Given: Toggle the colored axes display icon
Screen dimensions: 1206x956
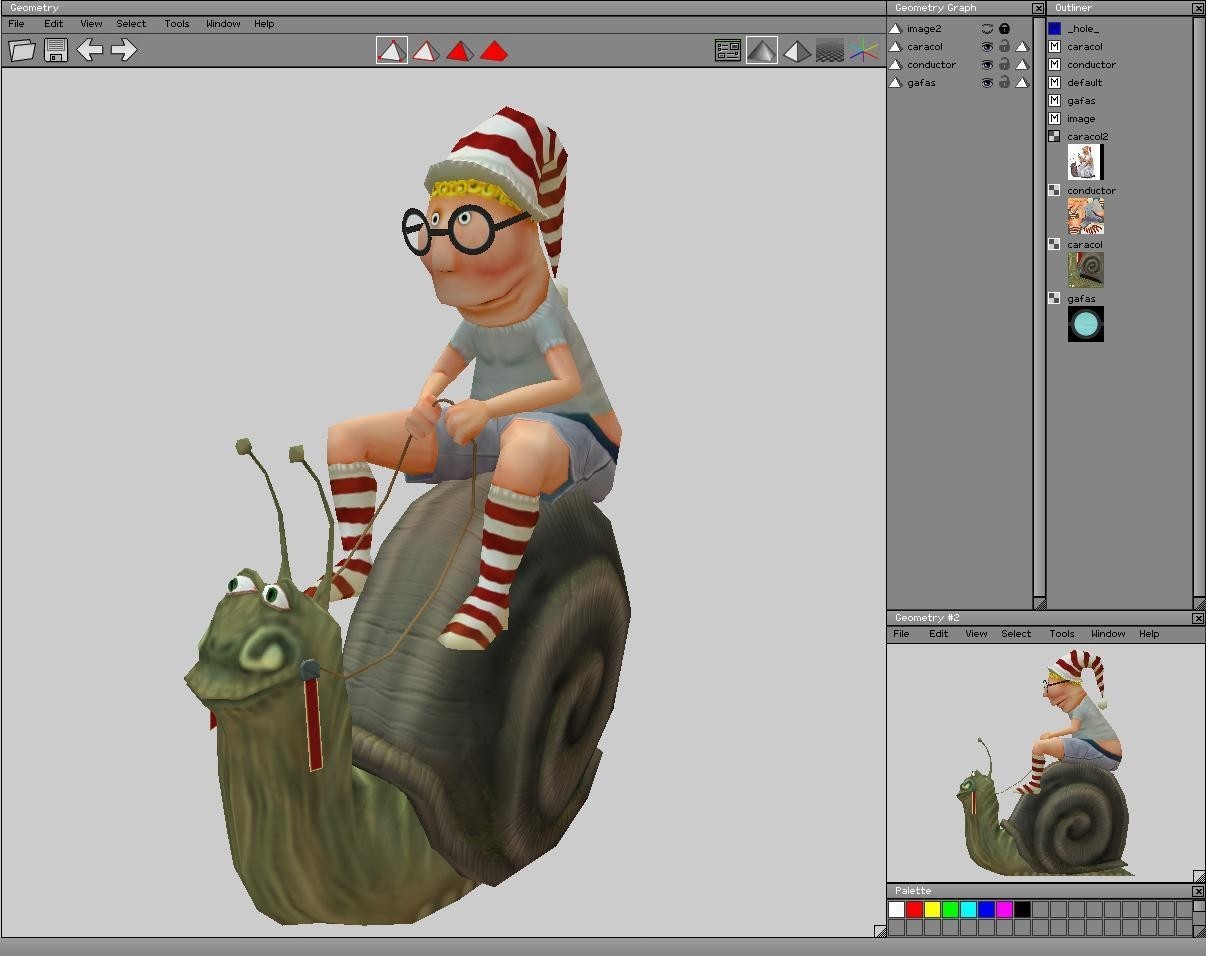Looking at the screenshot, I should 863,50.
